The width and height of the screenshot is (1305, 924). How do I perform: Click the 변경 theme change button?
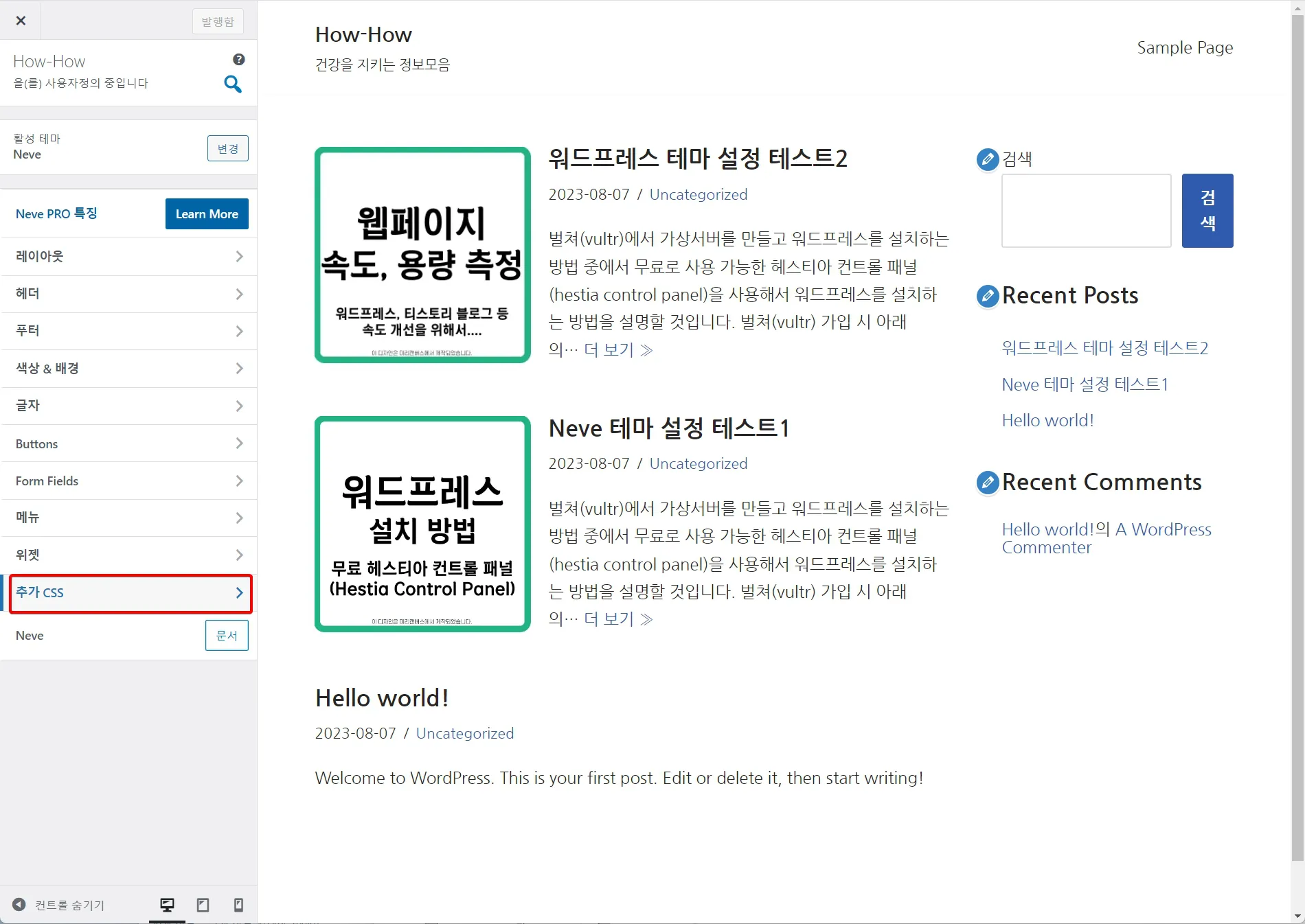click(228, 148)
